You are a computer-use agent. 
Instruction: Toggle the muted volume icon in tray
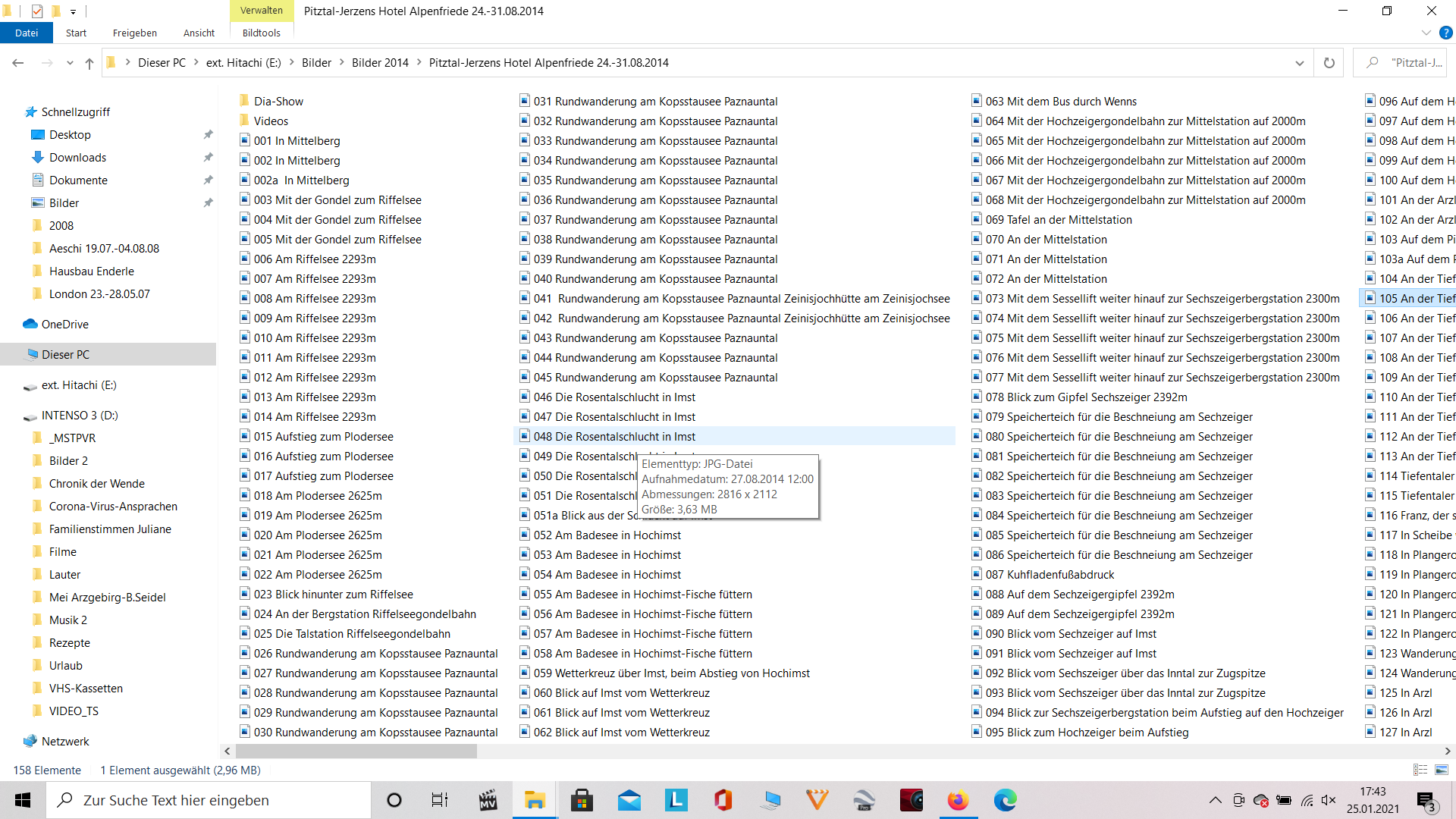(x=1329, y=800)
